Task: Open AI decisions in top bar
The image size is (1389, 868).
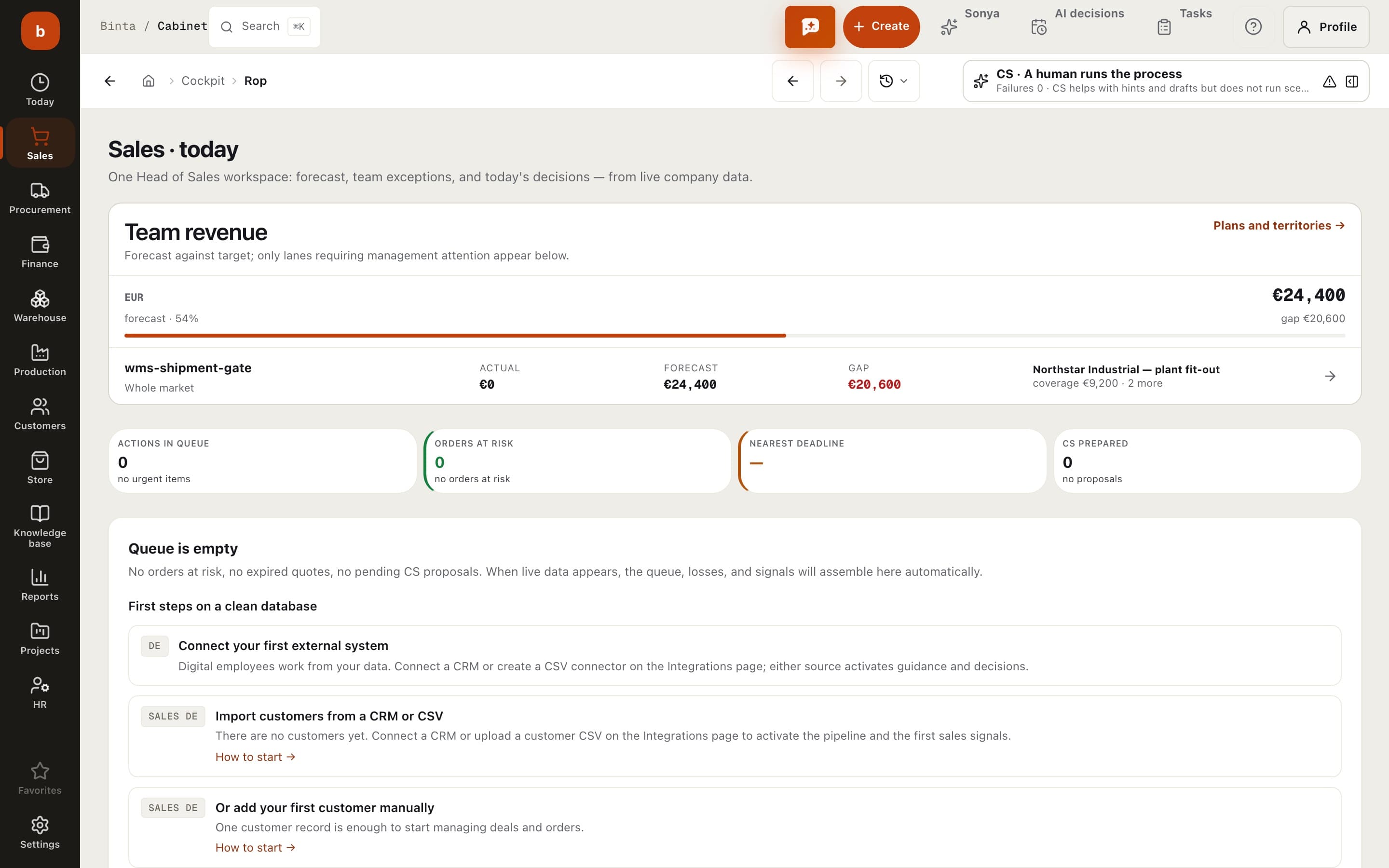Action: pos(1077,27)
